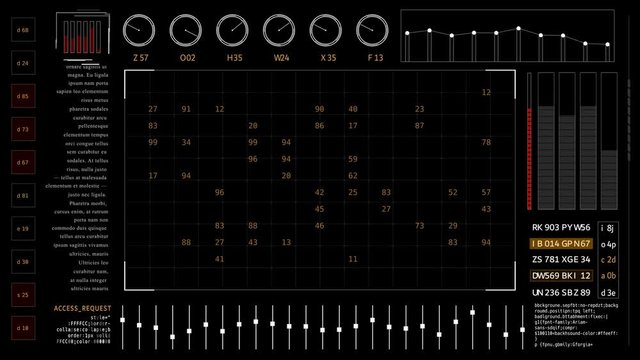
Task: Select grid cell 52
Action: (453, 192)
